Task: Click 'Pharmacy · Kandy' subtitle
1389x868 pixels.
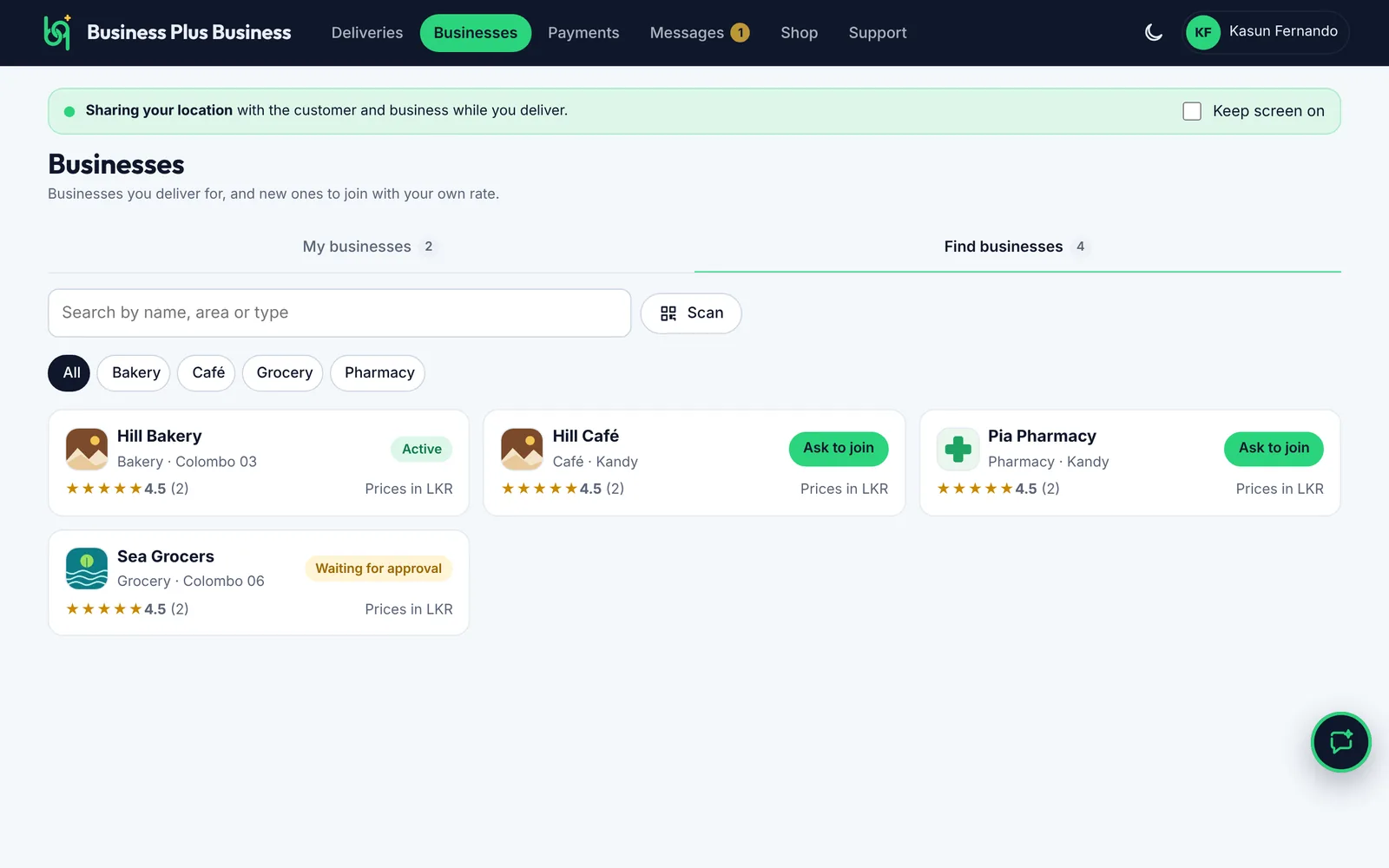Action: pyautogui.click(x=1049, y=462)
